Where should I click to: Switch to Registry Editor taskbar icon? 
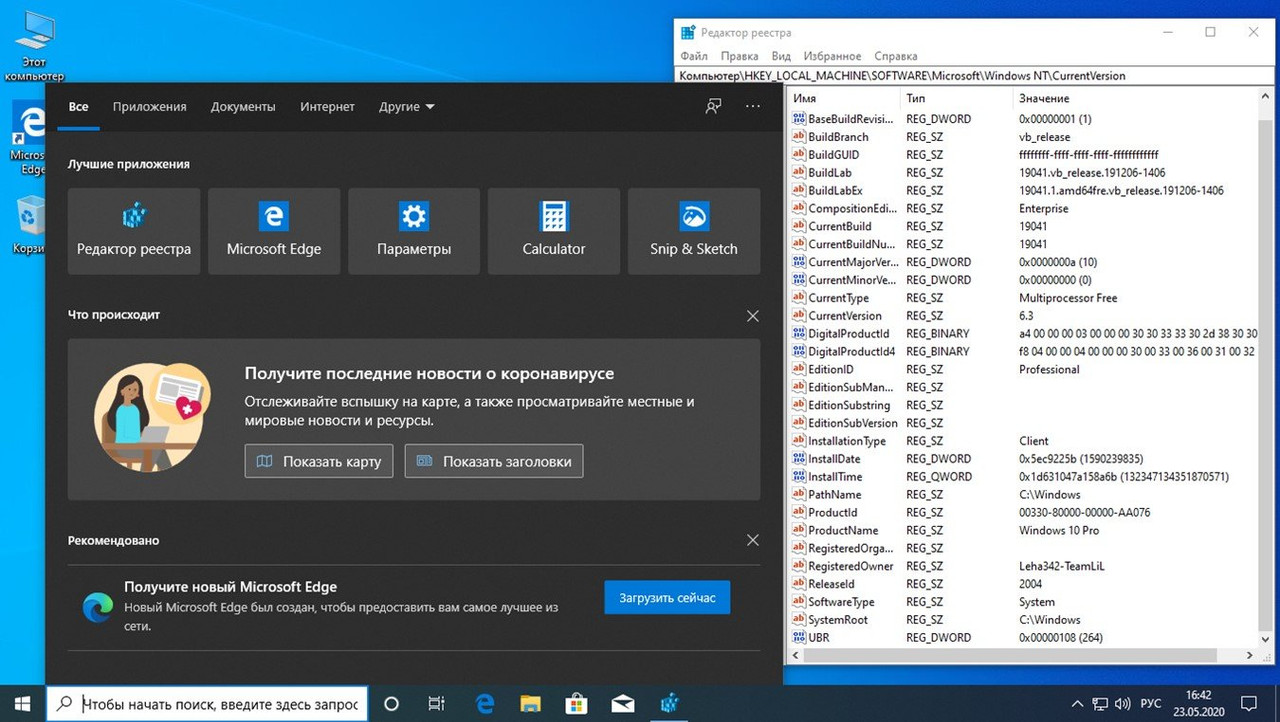click(x=669, y=704)
